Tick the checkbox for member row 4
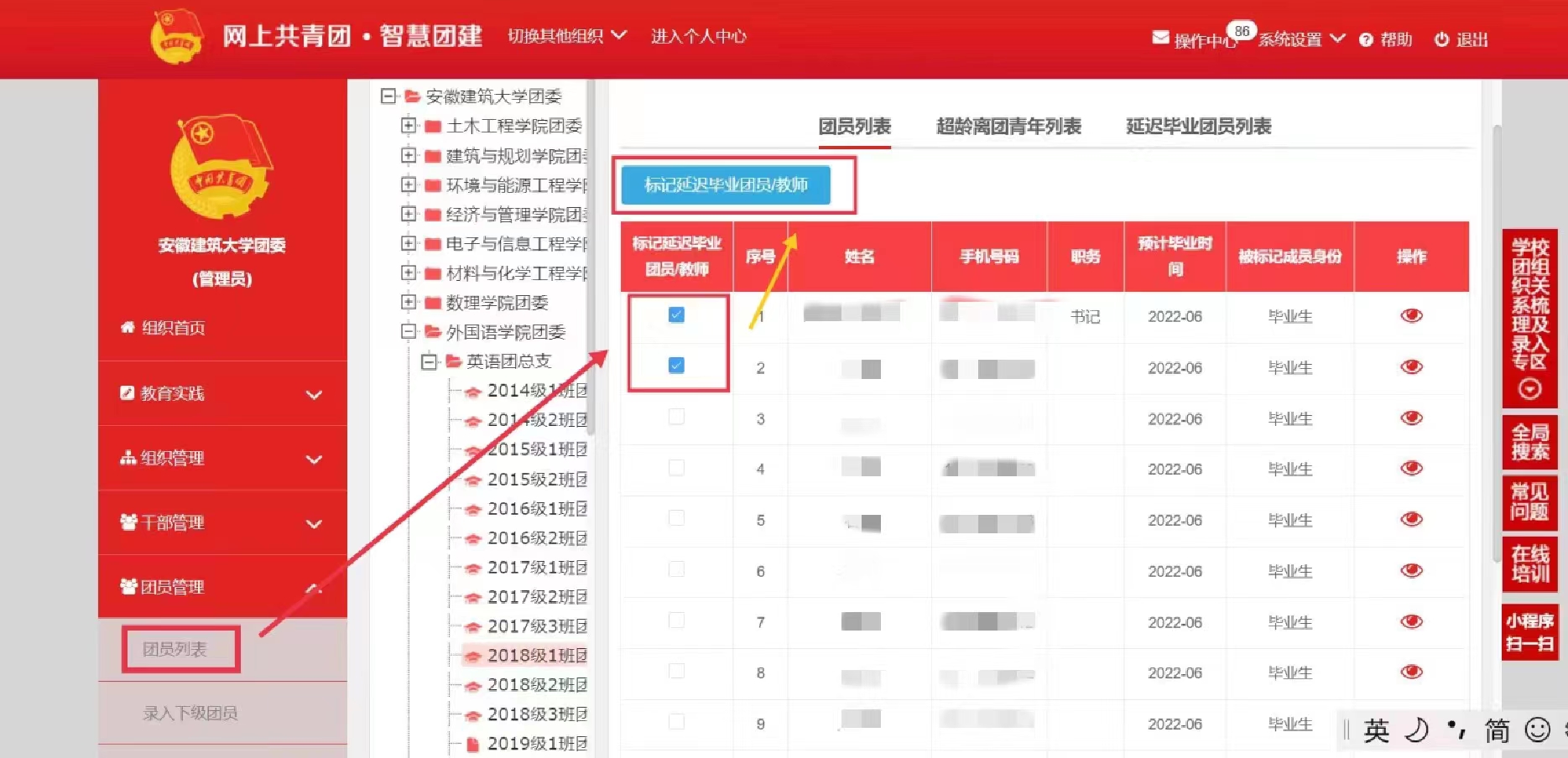The image size is (1568, 758). point(676,467)
